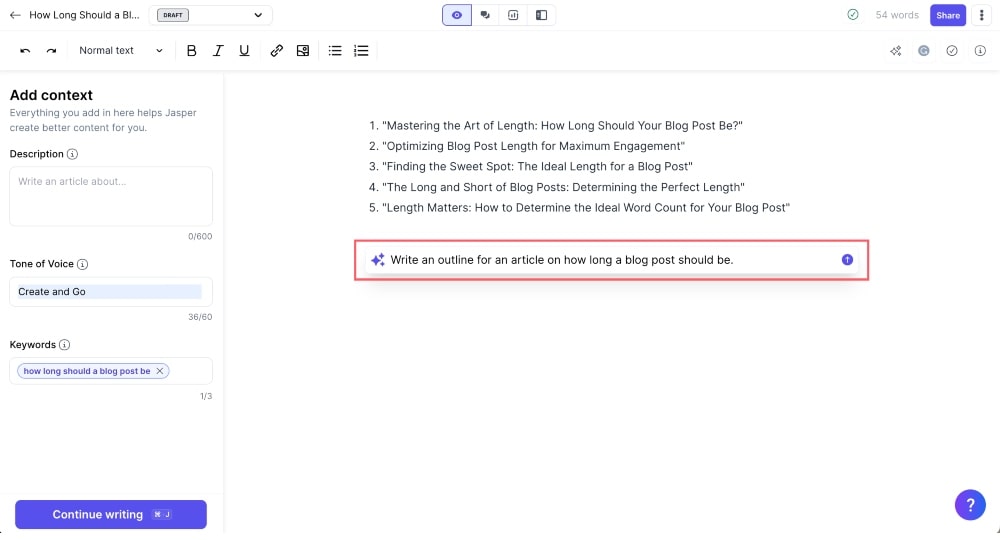Click the Share button

coord(947,15)
